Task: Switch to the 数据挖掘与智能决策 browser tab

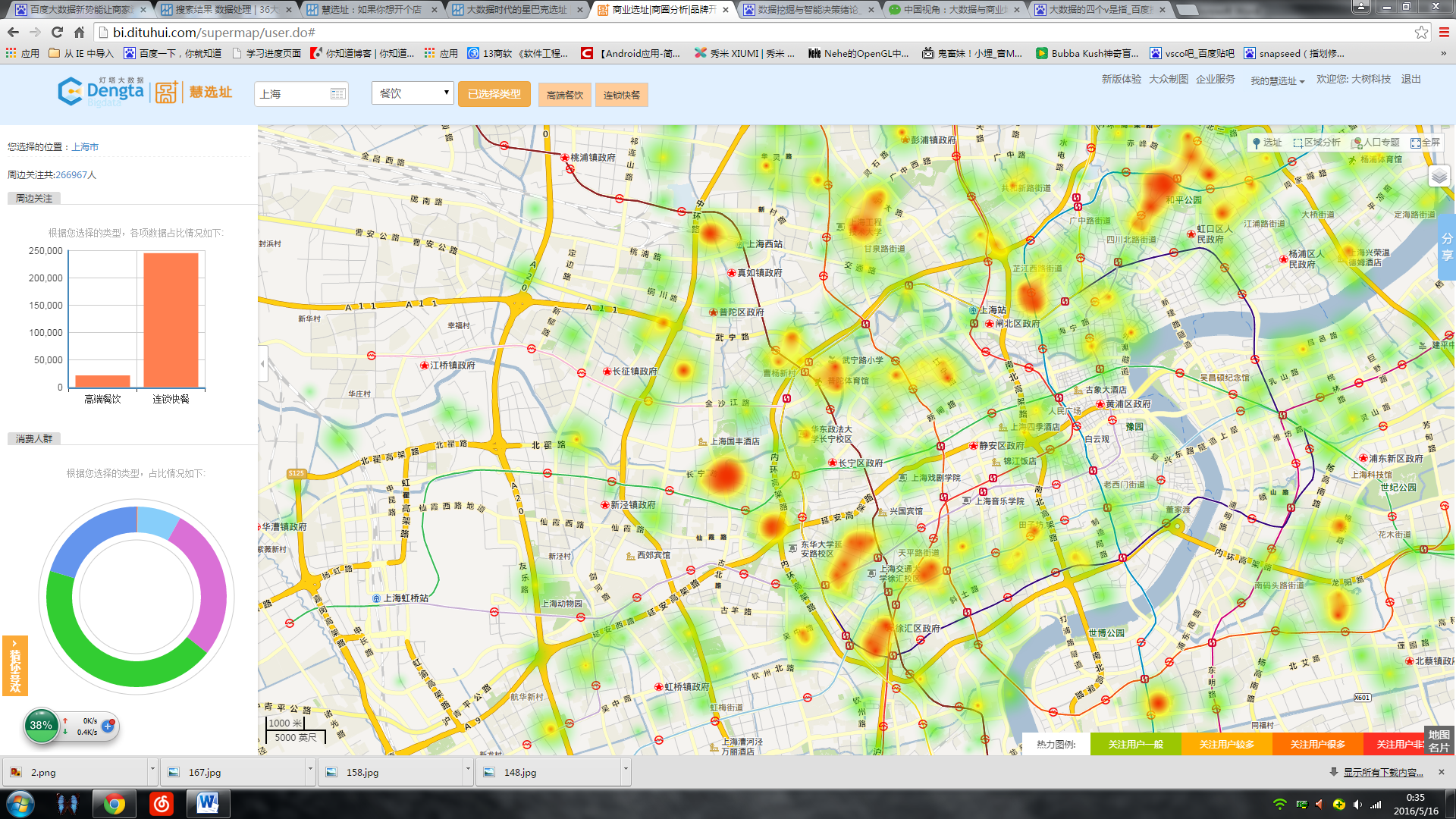Action: (807, 10)
